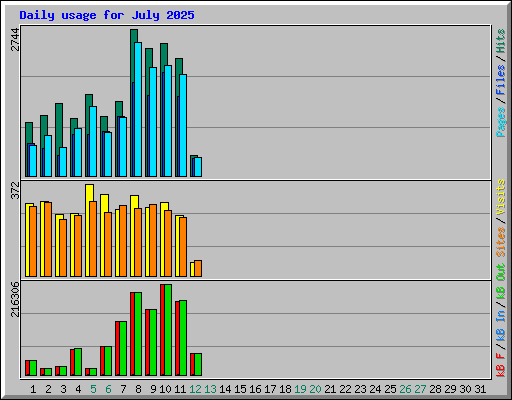Click day number 17 on the axis
This screenshot has height=400, width=512.
point(270,389)
